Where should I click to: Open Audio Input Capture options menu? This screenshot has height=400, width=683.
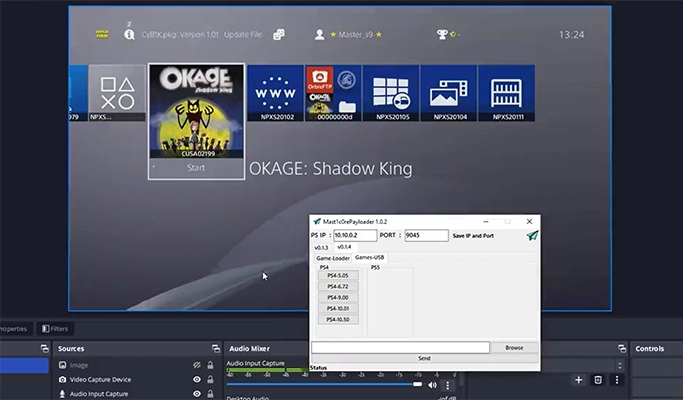(x=447, y=385)
